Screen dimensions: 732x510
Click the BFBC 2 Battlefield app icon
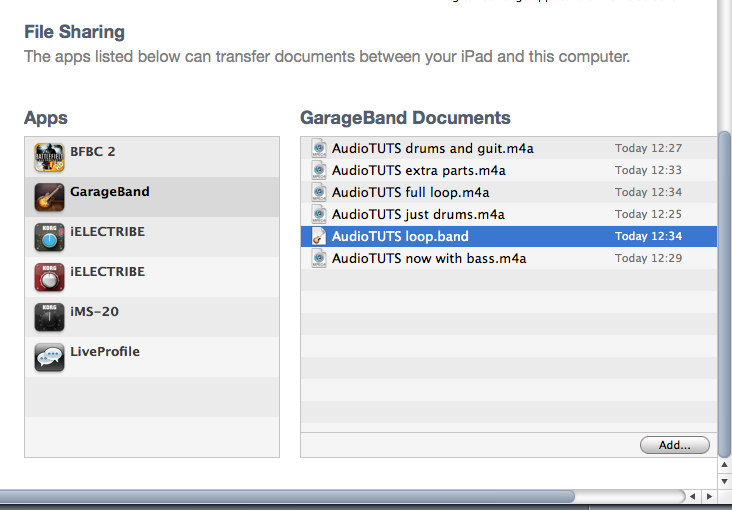pos(49,157)
